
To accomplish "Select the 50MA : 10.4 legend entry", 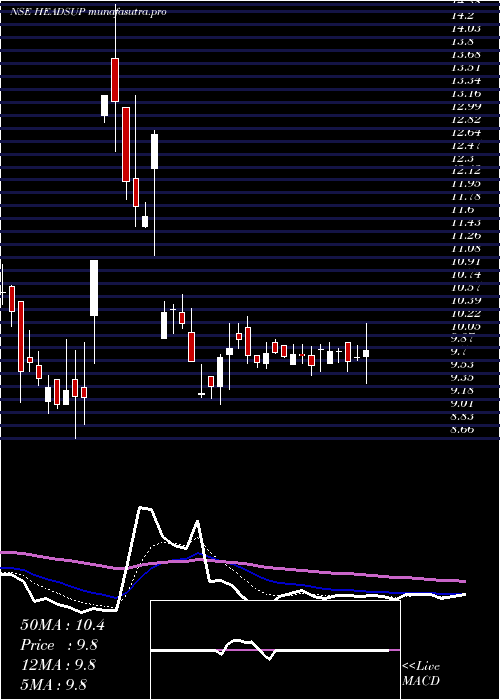I will [62, 625].
